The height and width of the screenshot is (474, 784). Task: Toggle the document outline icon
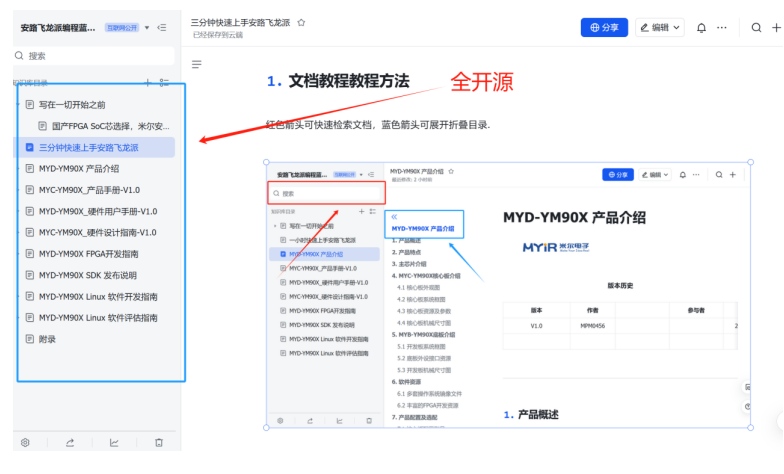coord(197,64)
